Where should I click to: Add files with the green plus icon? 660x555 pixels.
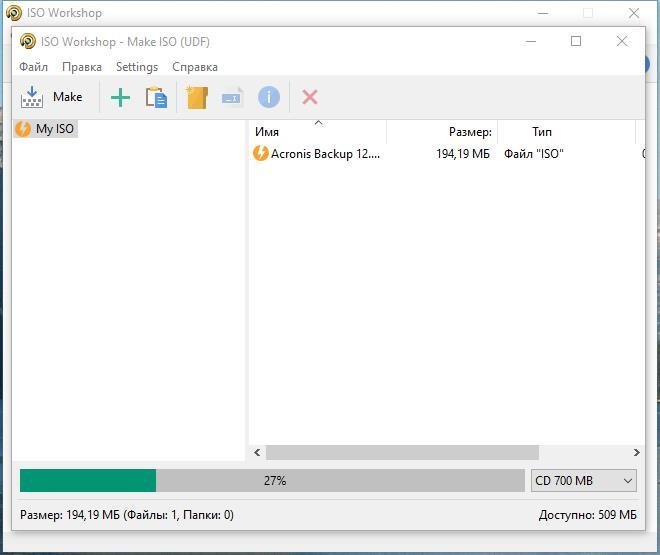coord(120,97)
